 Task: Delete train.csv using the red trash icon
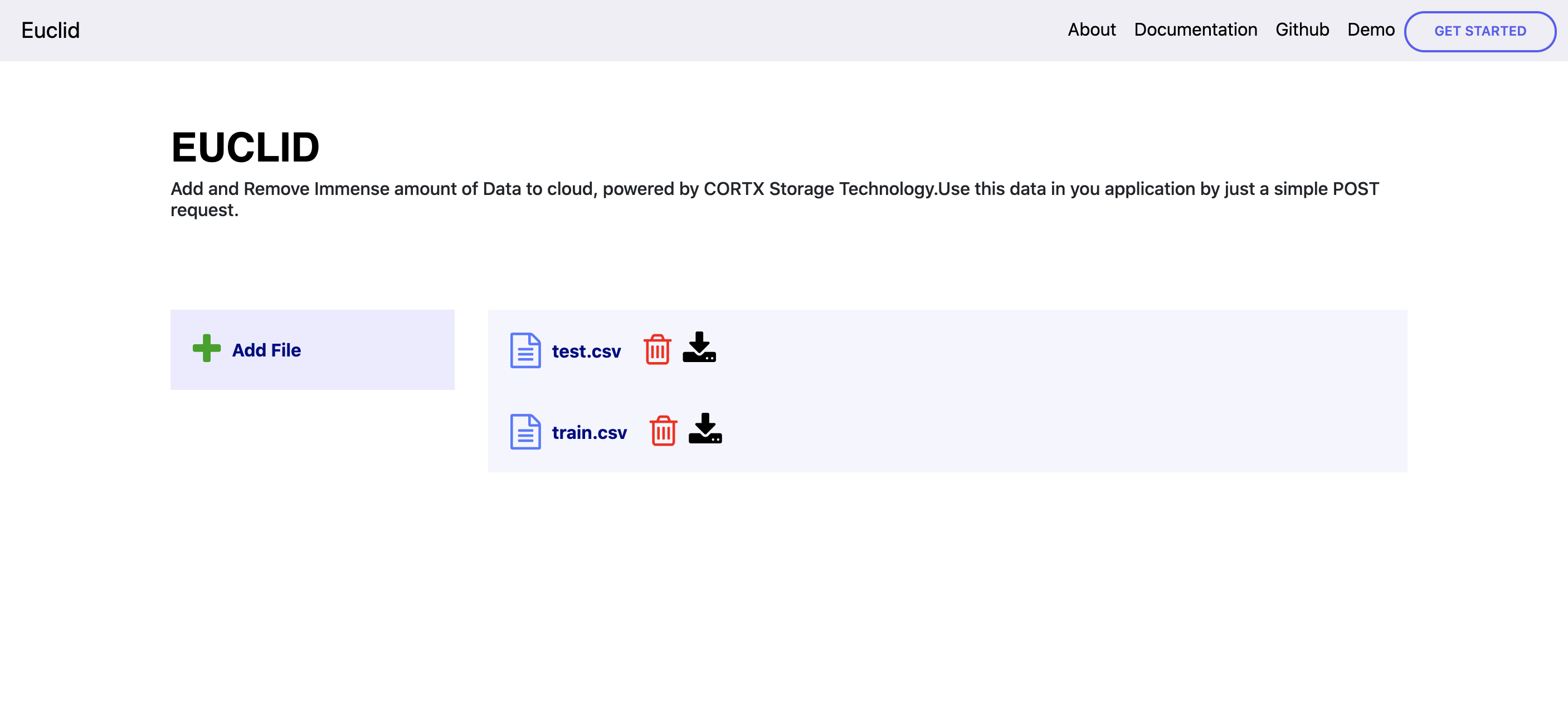pos(663,431)
